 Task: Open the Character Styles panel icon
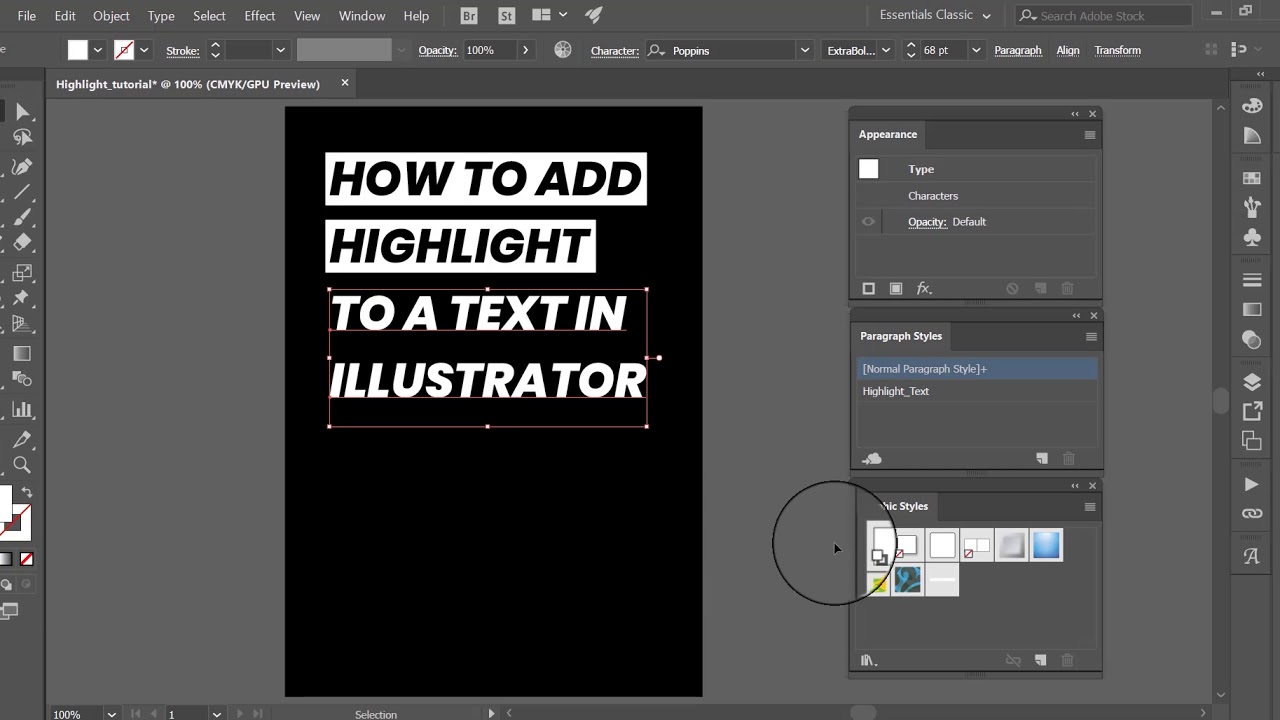tap(1252, 557)
